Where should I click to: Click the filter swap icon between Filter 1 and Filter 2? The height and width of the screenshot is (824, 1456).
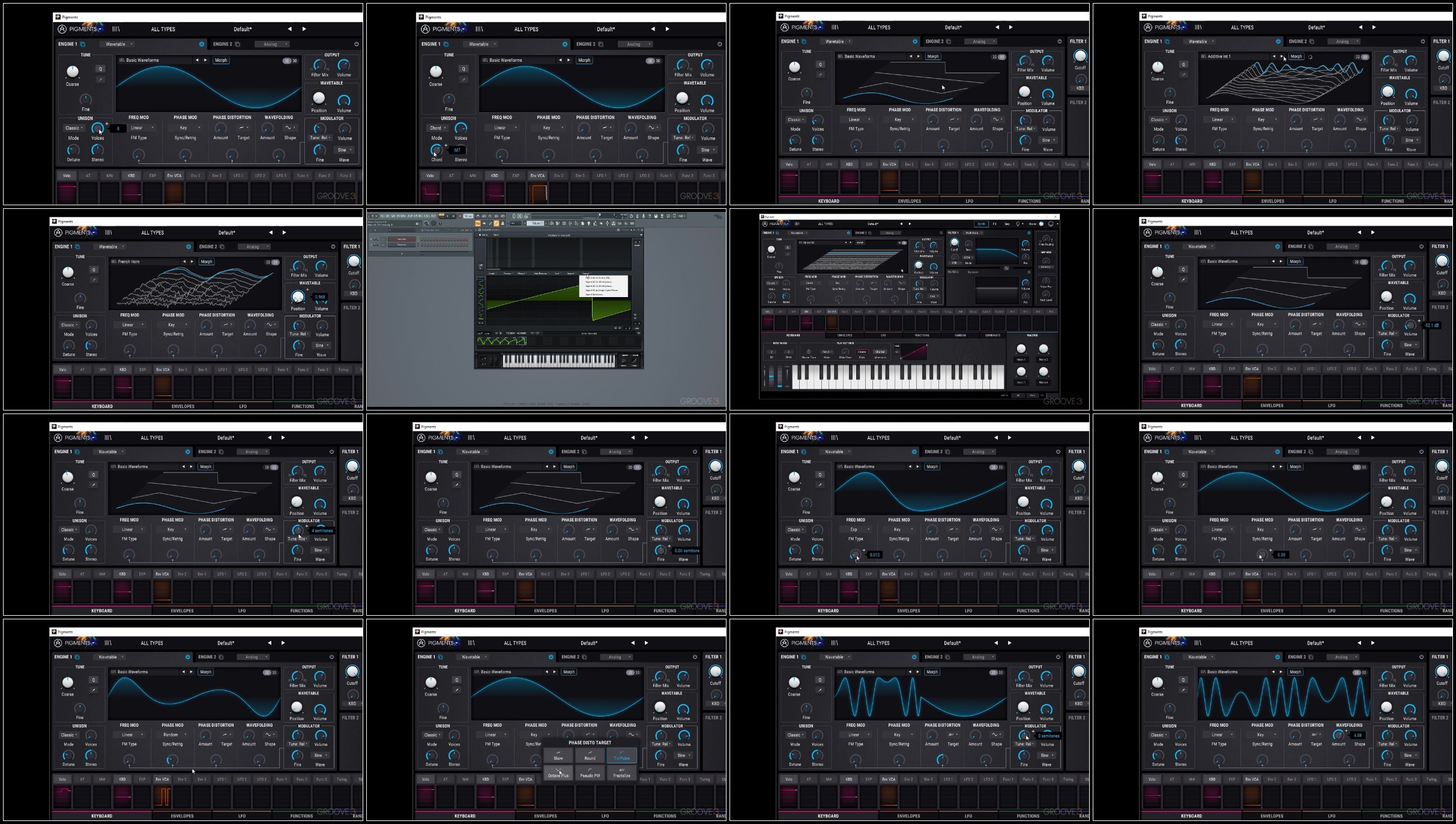[1006, 268]
